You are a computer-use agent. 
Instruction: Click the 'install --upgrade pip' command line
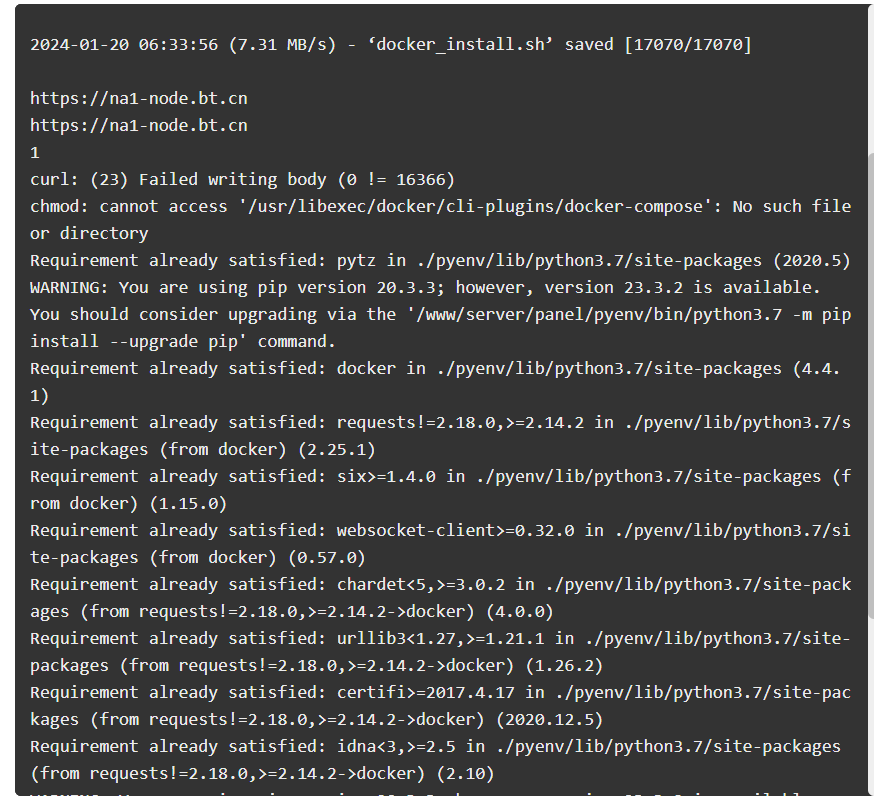click(x=183, y=341)
